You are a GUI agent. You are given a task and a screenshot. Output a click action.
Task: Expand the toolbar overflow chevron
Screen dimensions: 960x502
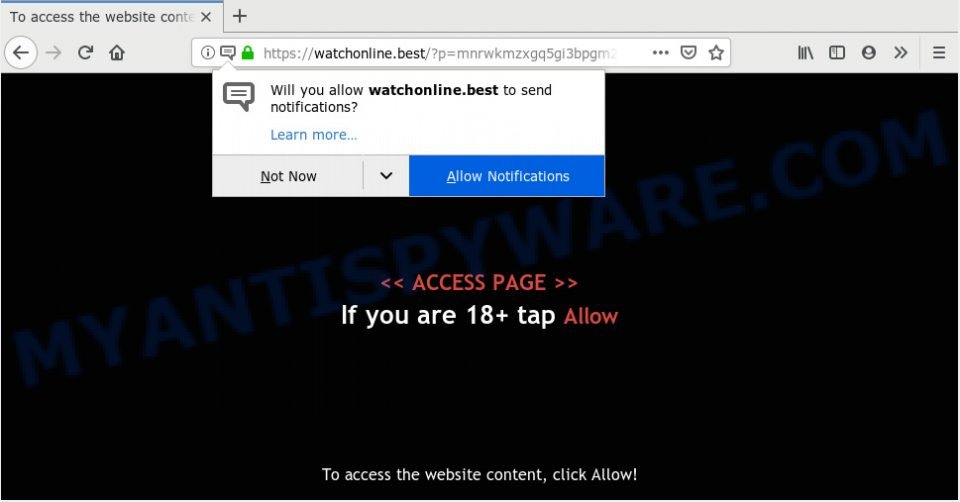(901, 53)
